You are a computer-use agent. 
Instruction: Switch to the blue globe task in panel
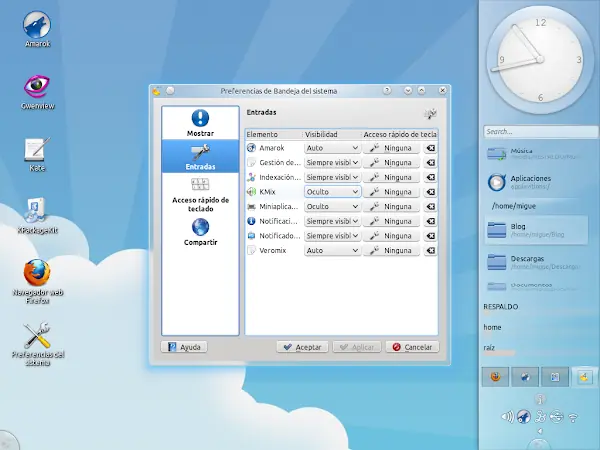tap(525, 377)
